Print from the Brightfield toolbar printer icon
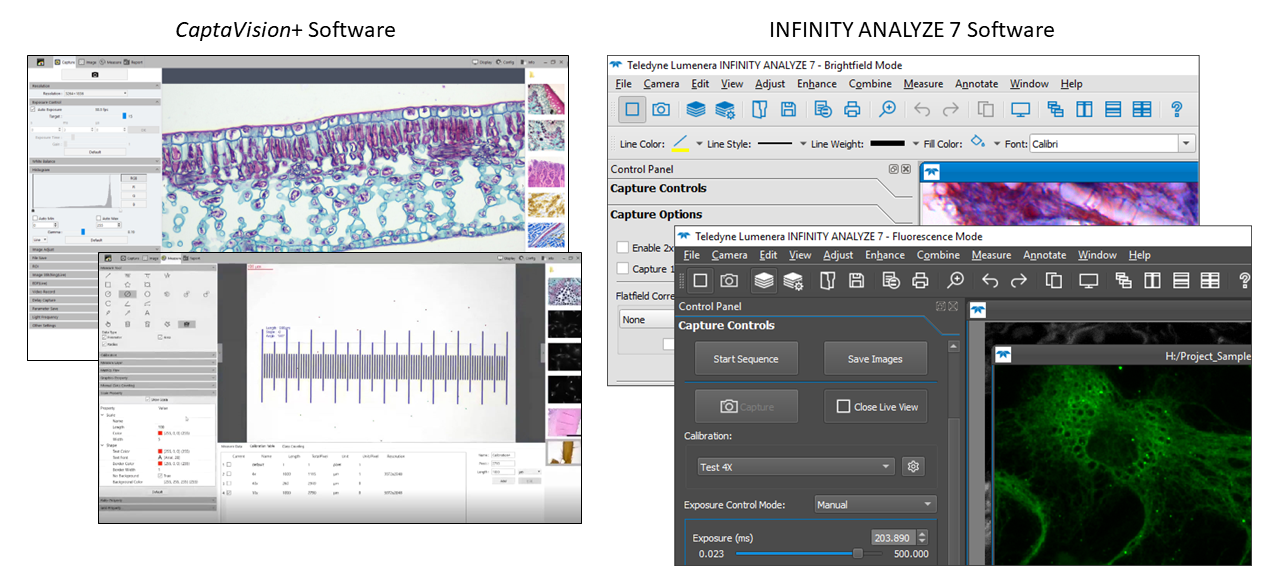This screenshot has width=1278, height=584. (x=852, y=110)
